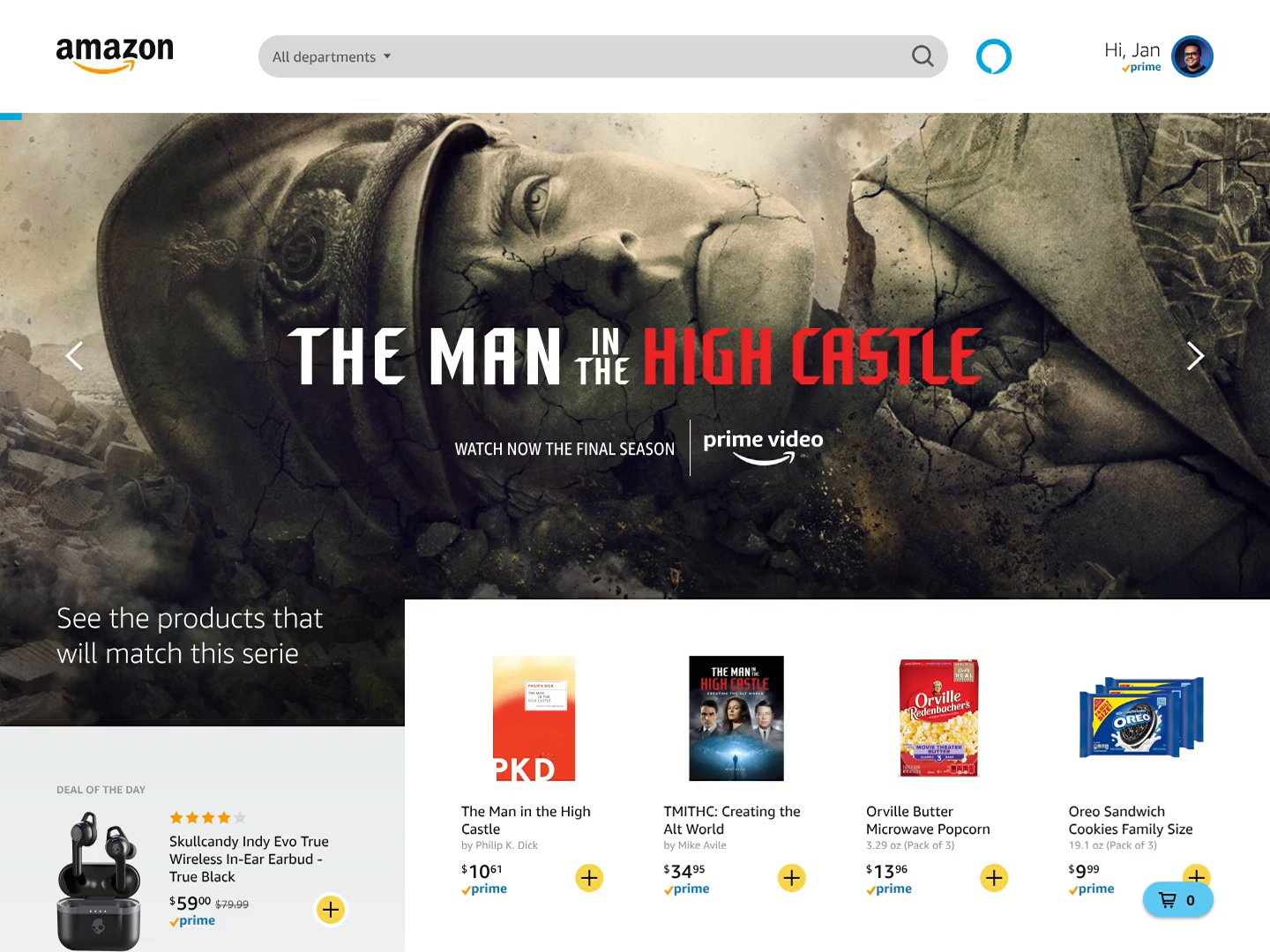Open the All departments dropdown

click(332, 56)
